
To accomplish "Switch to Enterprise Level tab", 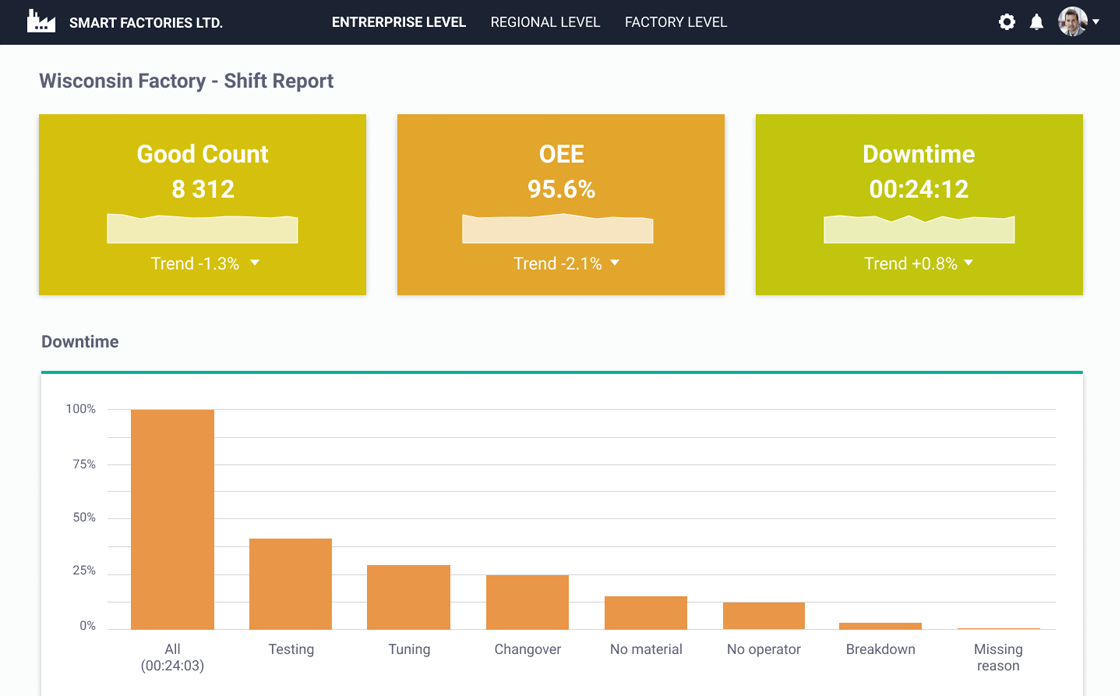I will [399, 22].
